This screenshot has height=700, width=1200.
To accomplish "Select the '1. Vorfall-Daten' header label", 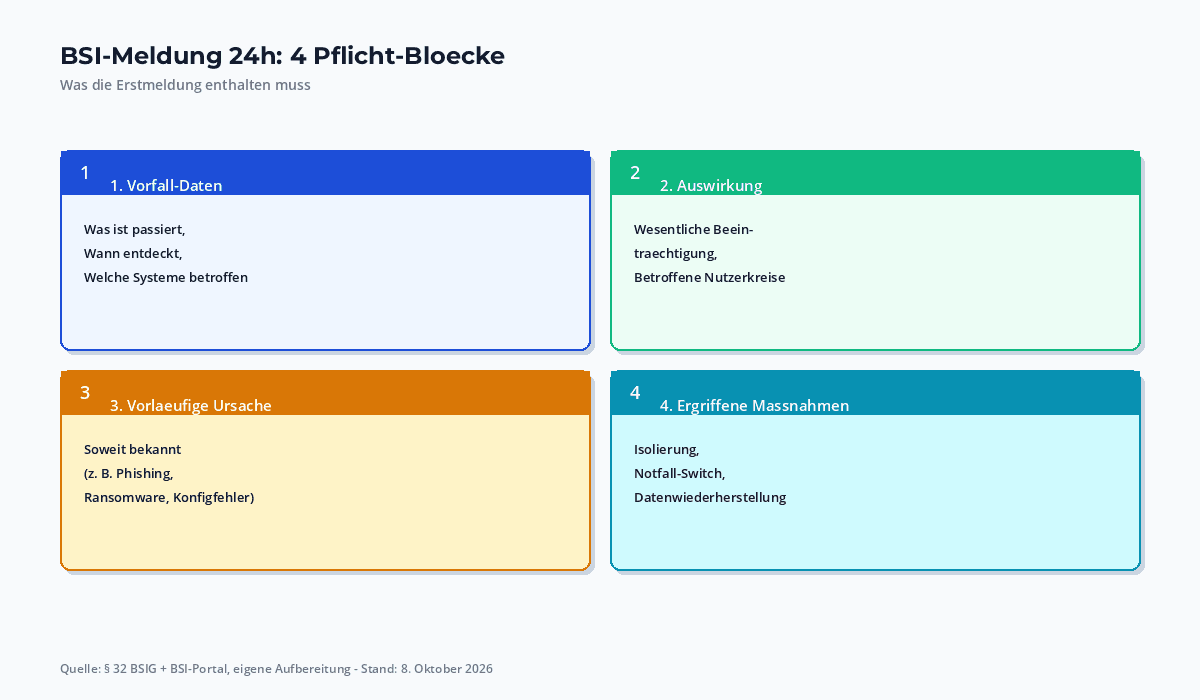I will pyautogui.click(x=166, y=186).
